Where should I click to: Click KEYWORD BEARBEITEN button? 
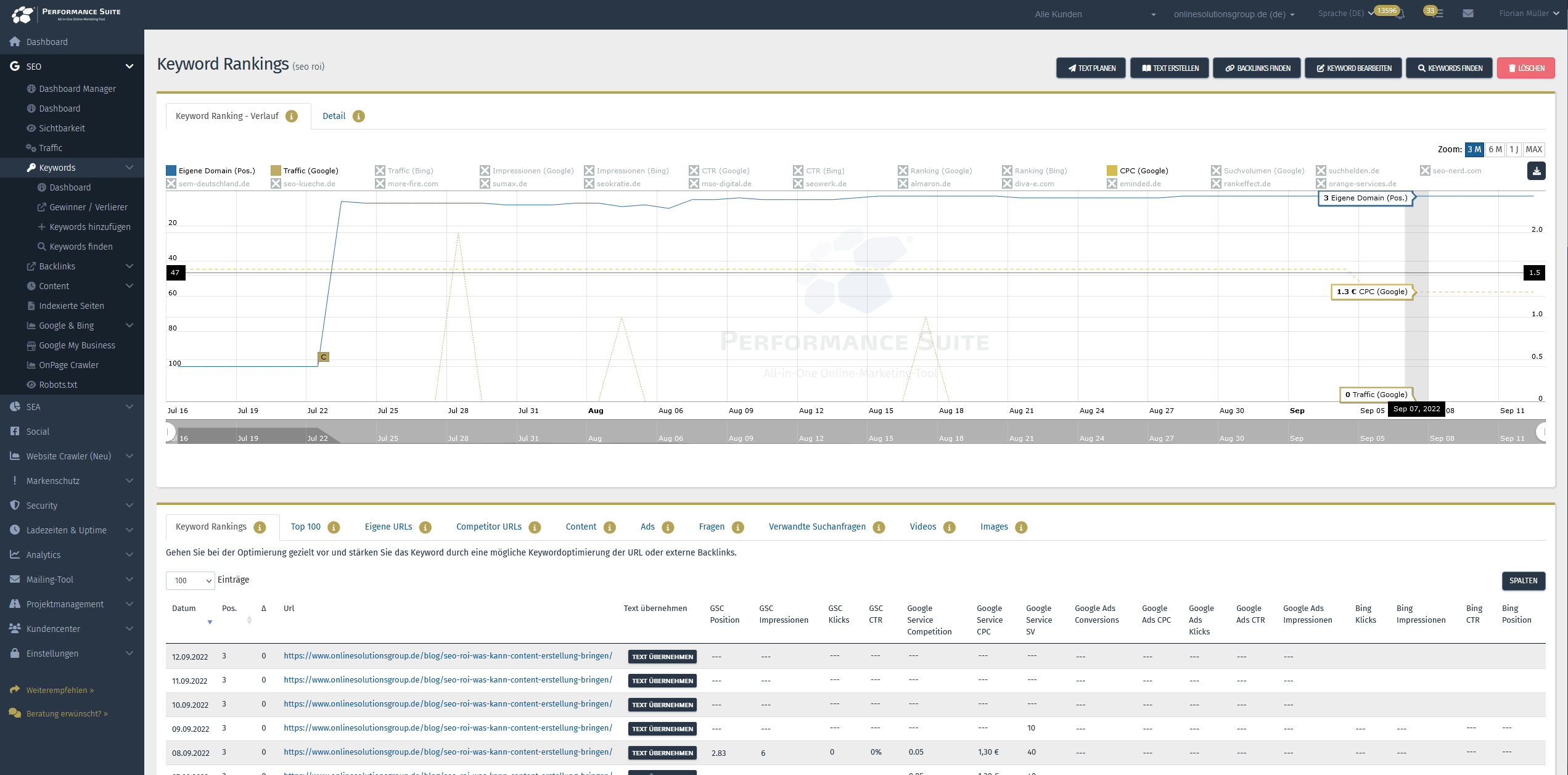coord(1353,68)
